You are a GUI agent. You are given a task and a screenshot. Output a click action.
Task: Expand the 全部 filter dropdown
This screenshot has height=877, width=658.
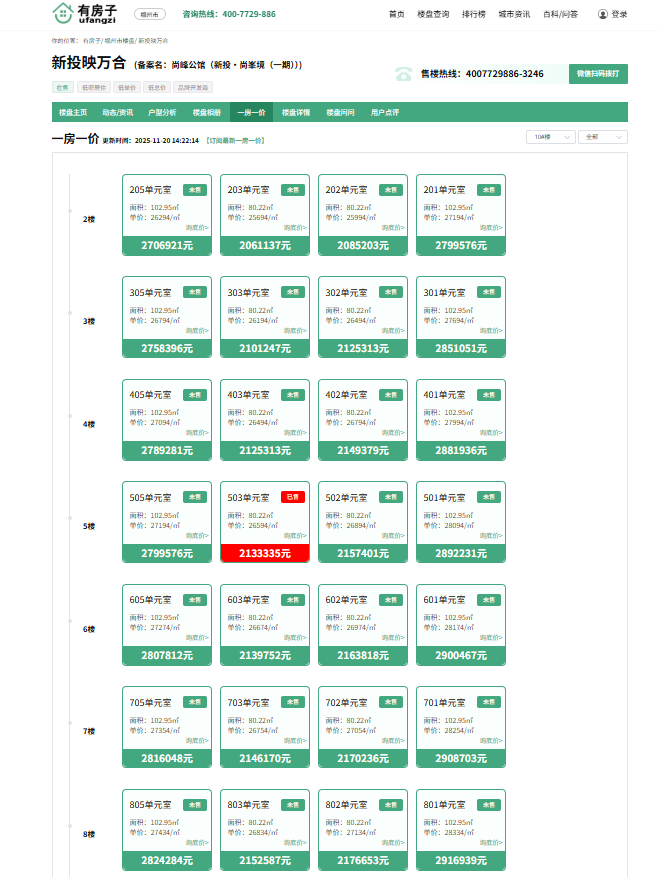(x=602, y=137)
